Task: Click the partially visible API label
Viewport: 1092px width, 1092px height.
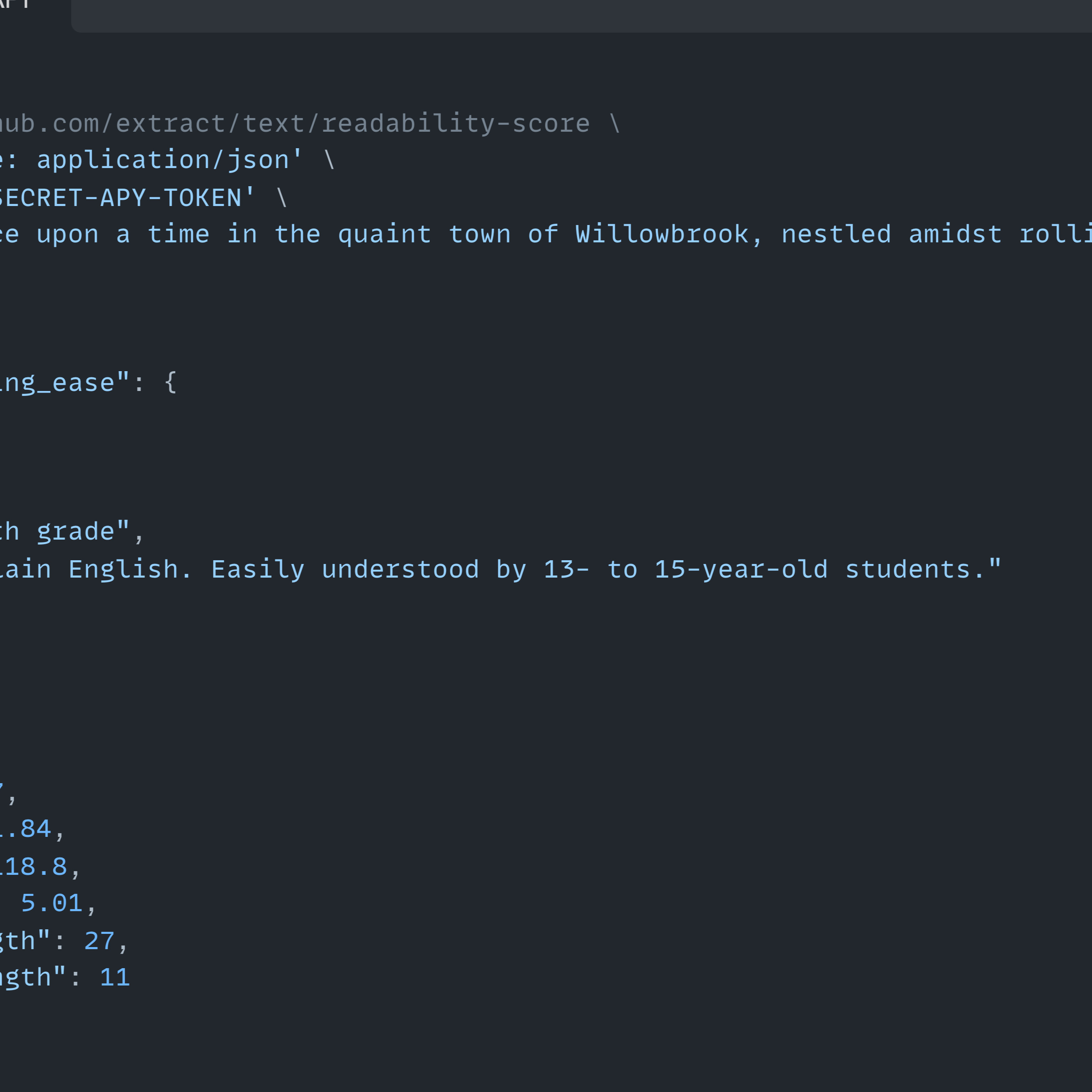Action: [x=14, y=5]
